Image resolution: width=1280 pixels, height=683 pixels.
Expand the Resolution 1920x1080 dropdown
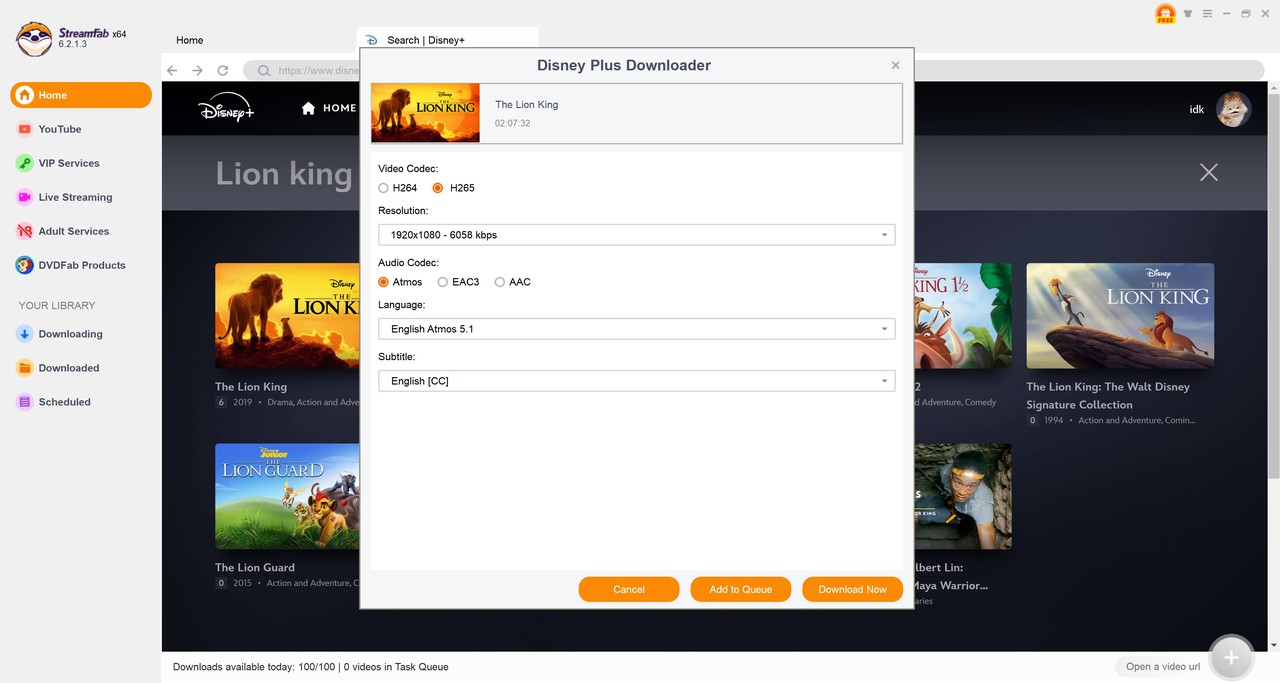(x=636, y=235)
